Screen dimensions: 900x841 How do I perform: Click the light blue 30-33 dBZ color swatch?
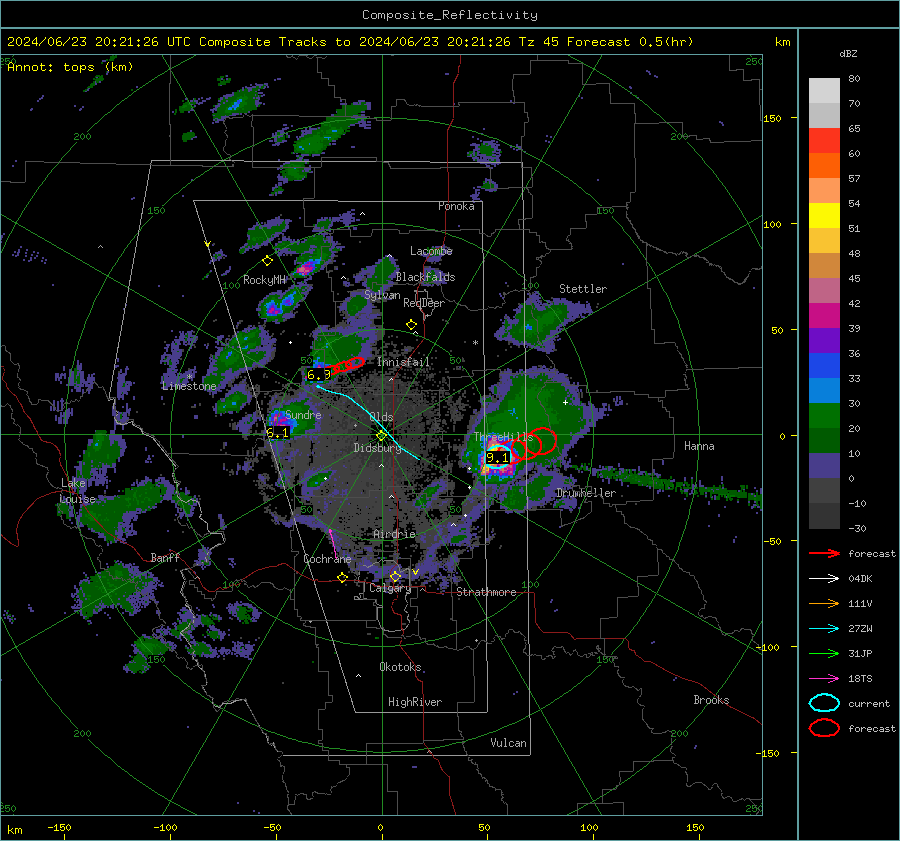[824, 390]
